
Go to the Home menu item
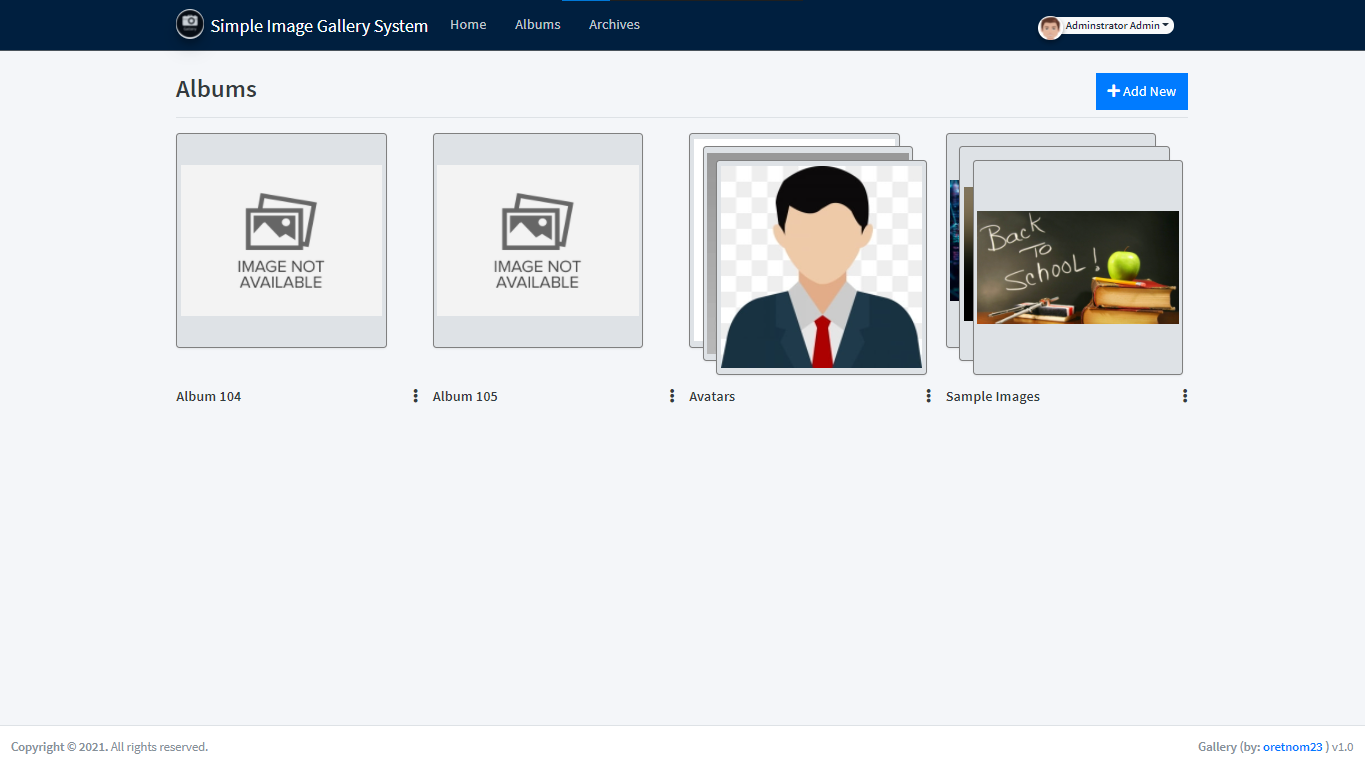pos(468,25)
